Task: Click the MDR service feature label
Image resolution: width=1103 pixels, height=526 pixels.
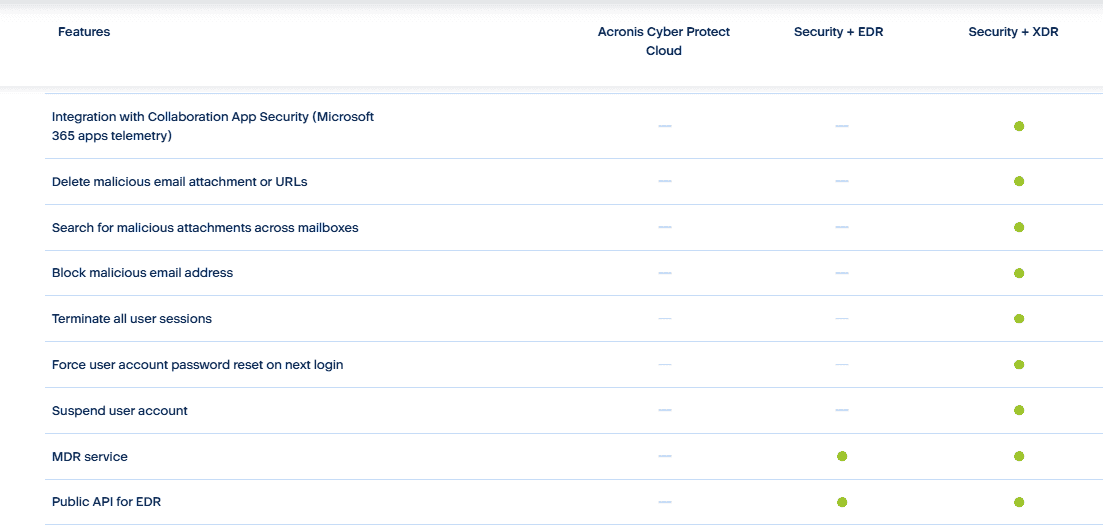Action: (x=90, y=456)
